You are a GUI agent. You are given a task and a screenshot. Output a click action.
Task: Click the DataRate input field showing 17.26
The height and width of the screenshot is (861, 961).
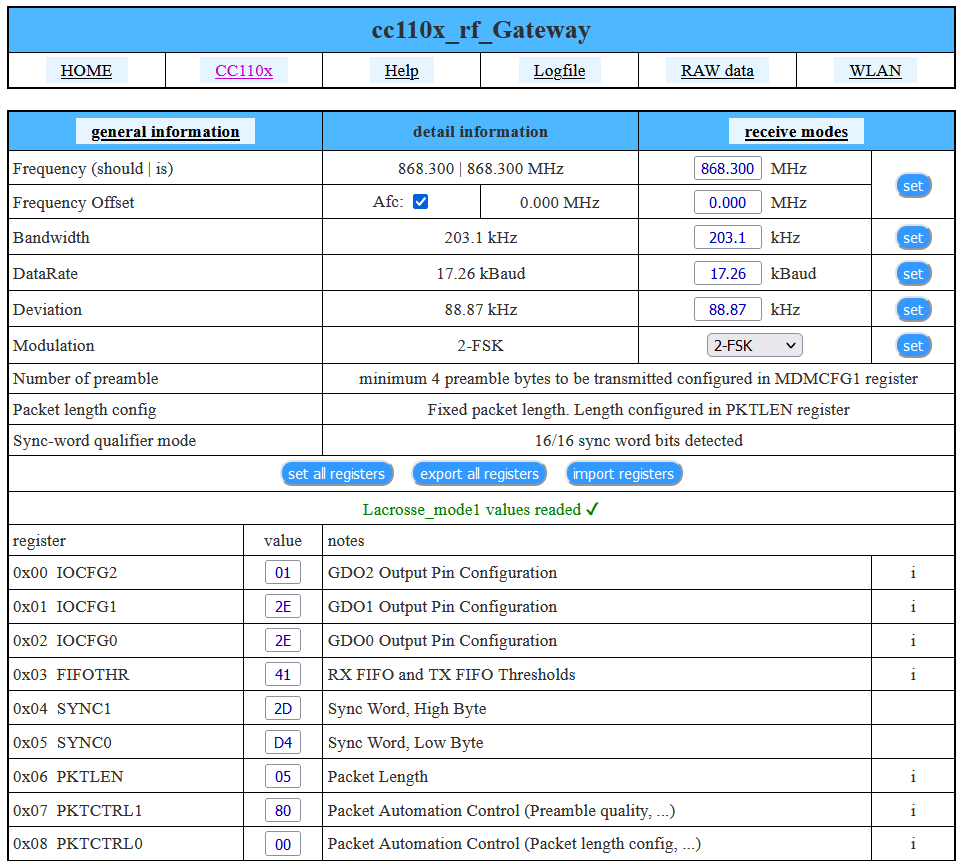point(727,274)
